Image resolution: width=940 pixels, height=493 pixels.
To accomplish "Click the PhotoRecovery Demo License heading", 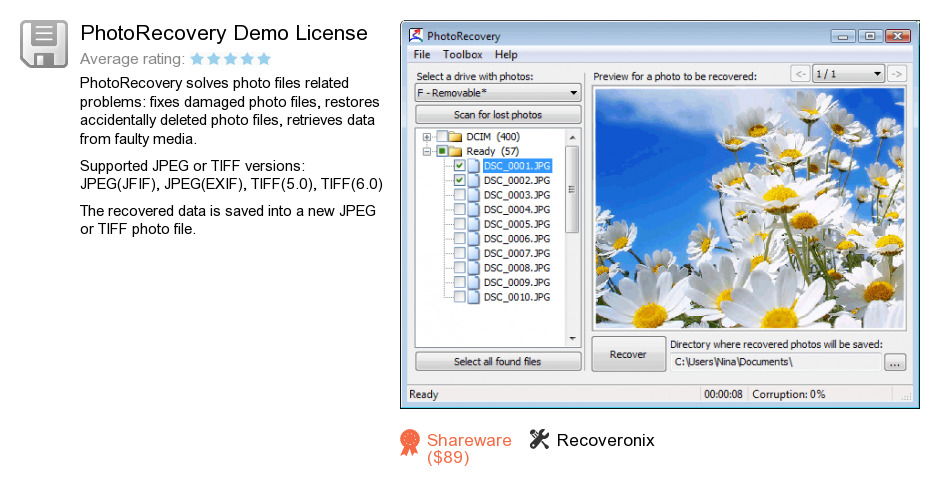I will point(224,33).
